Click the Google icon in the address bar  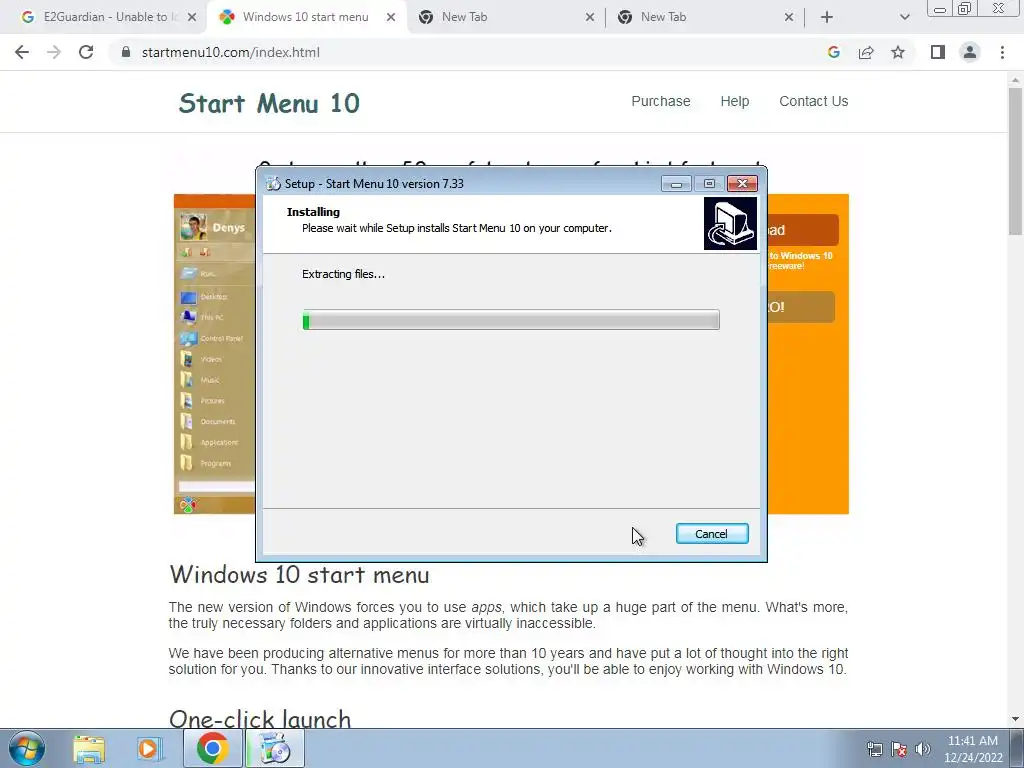pos(834,52)
